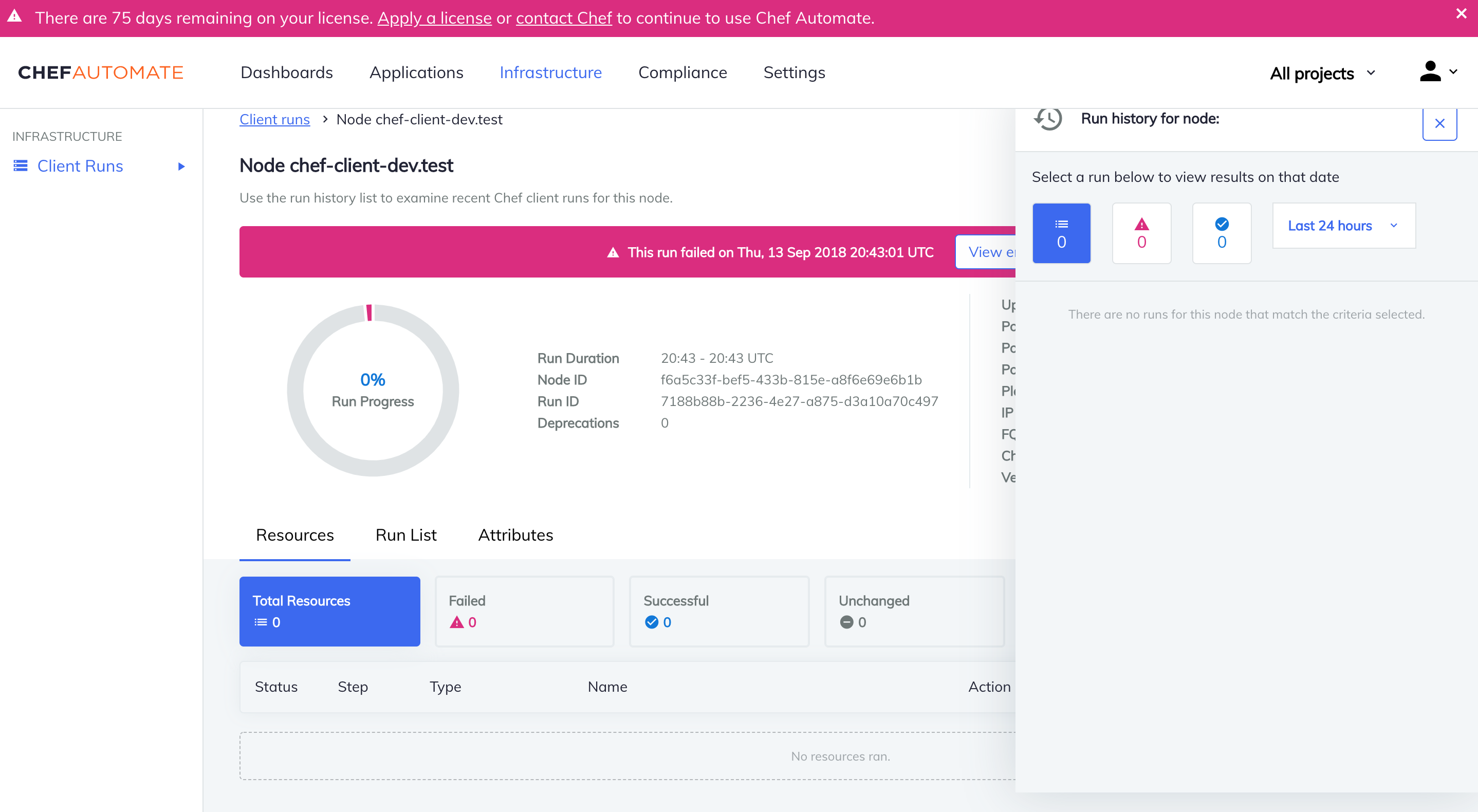Select the Total Resources filter card
Image resolution: width=1478 pixels, height=812 pixels.
point(329,611)
